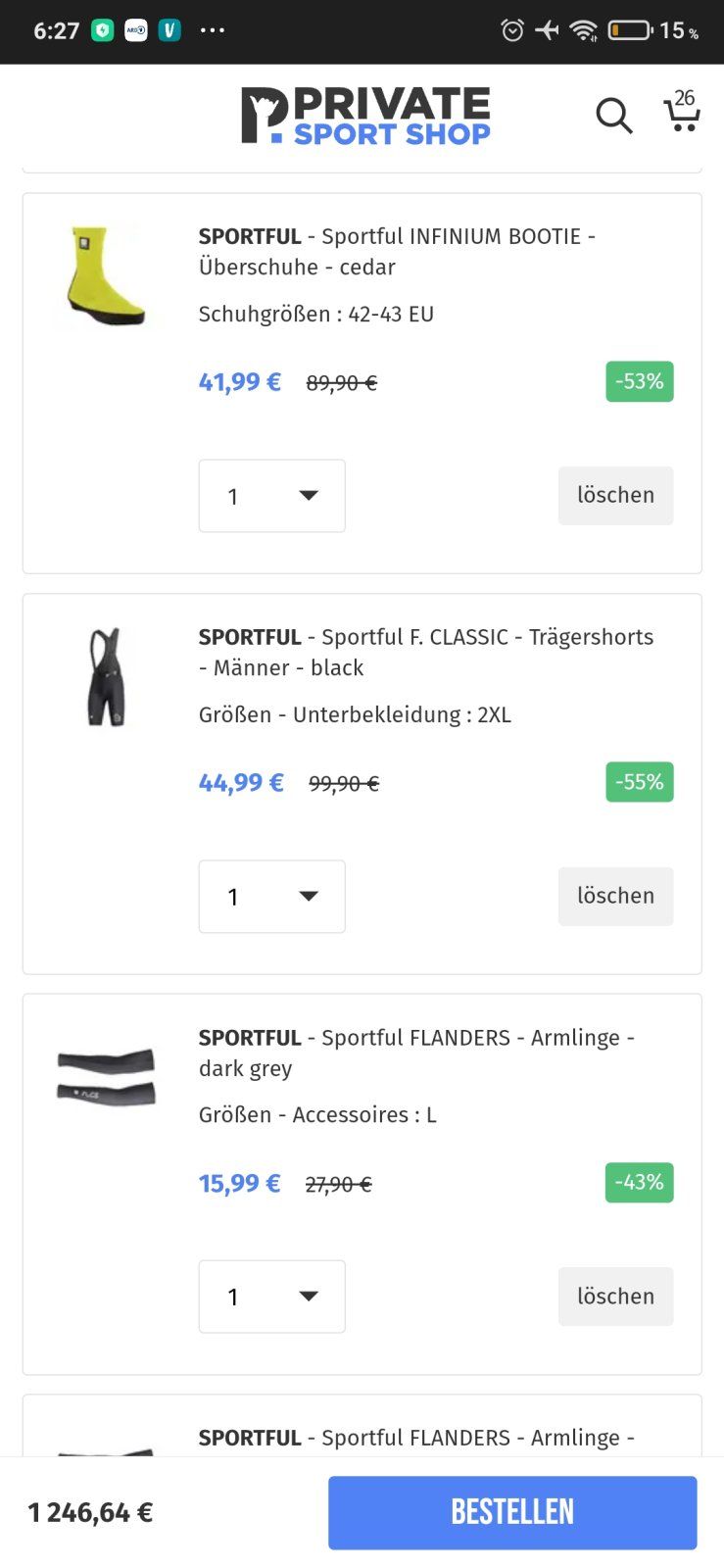The image size is (724, 1568).
Task: Tap the -55% discount badge
Action: 639,782
